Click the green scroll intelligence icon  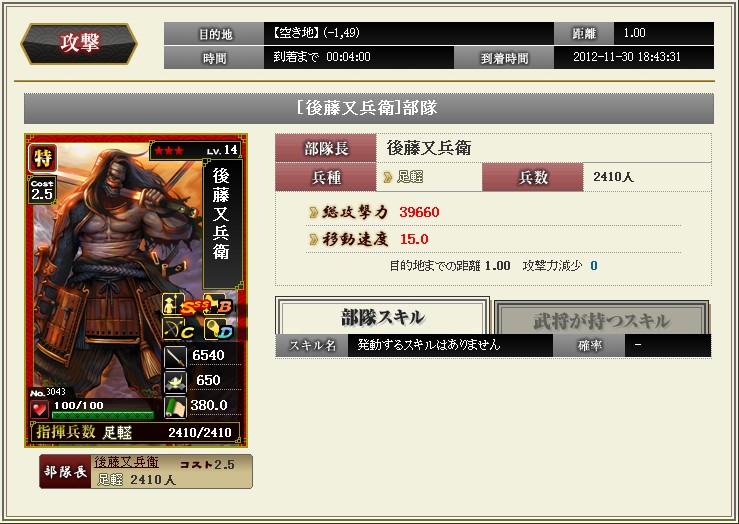coord(175,407)
